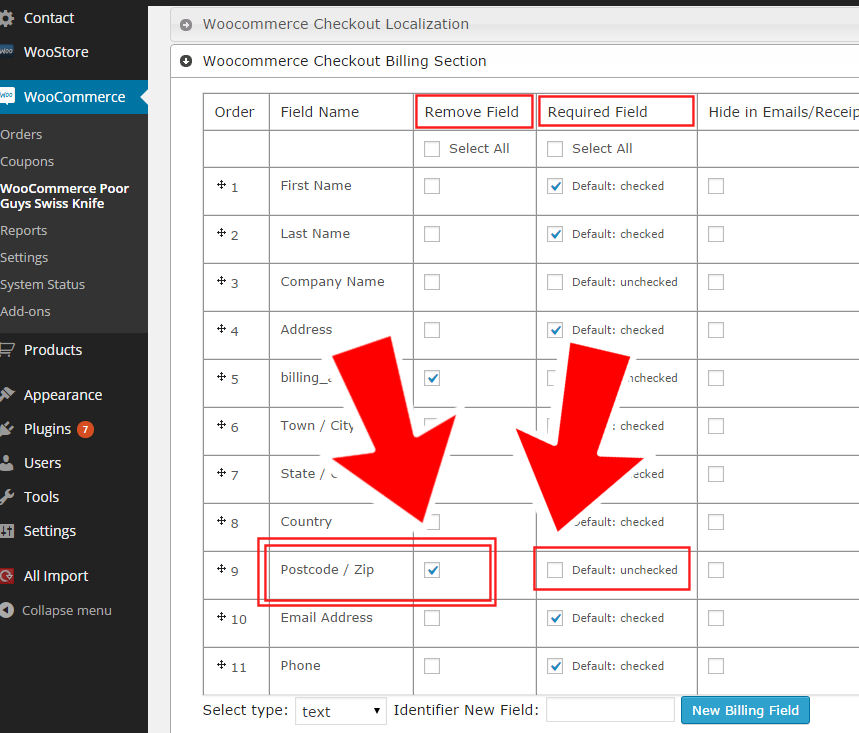Collapse the Woocommerce Checkout Billing Section panel
Screen dimensions: 859x733
tap(186, 61)
